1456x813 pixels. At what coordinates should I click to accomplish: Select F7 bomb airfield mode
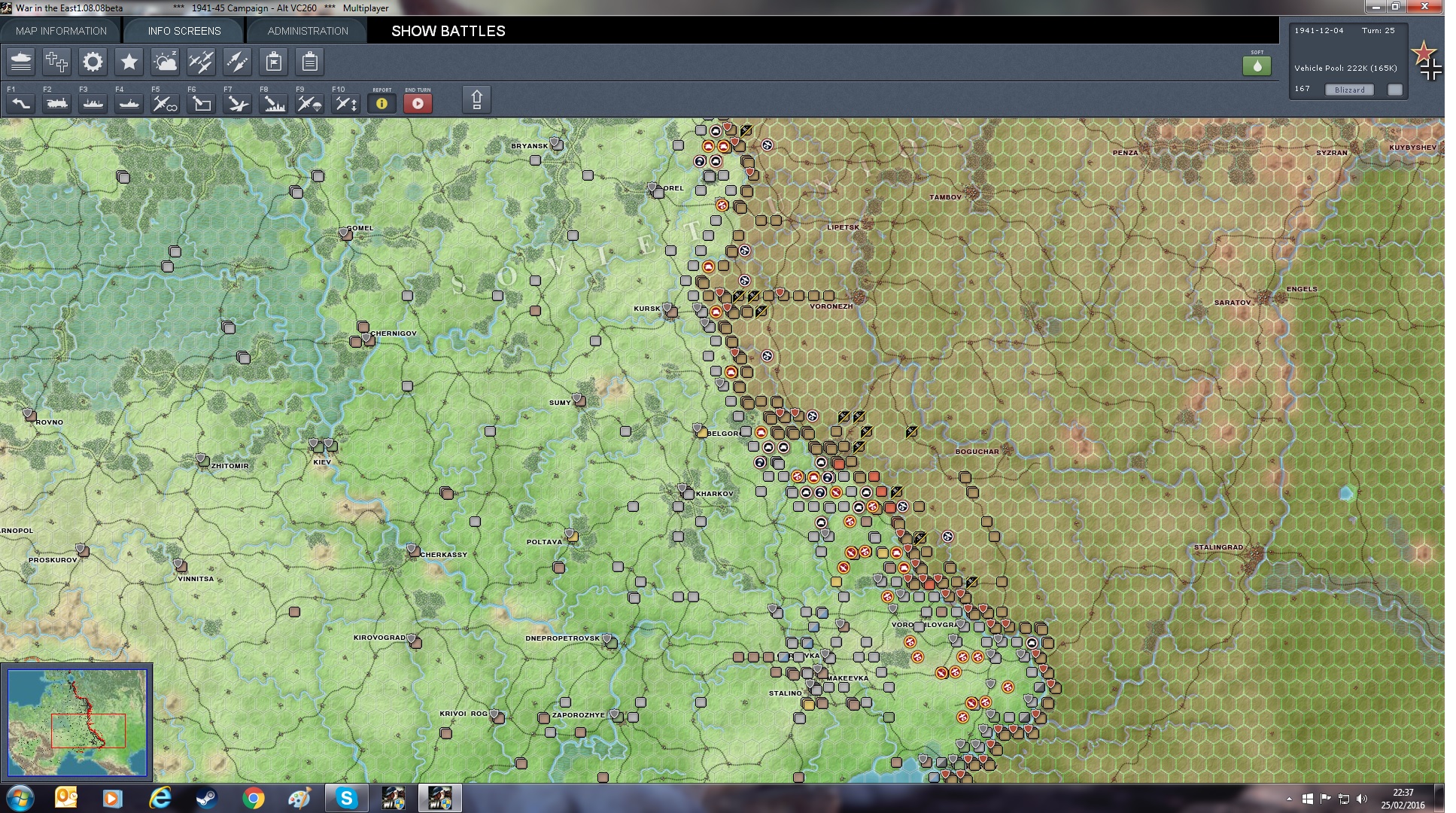pyautogui.click(x=237, y=103)
